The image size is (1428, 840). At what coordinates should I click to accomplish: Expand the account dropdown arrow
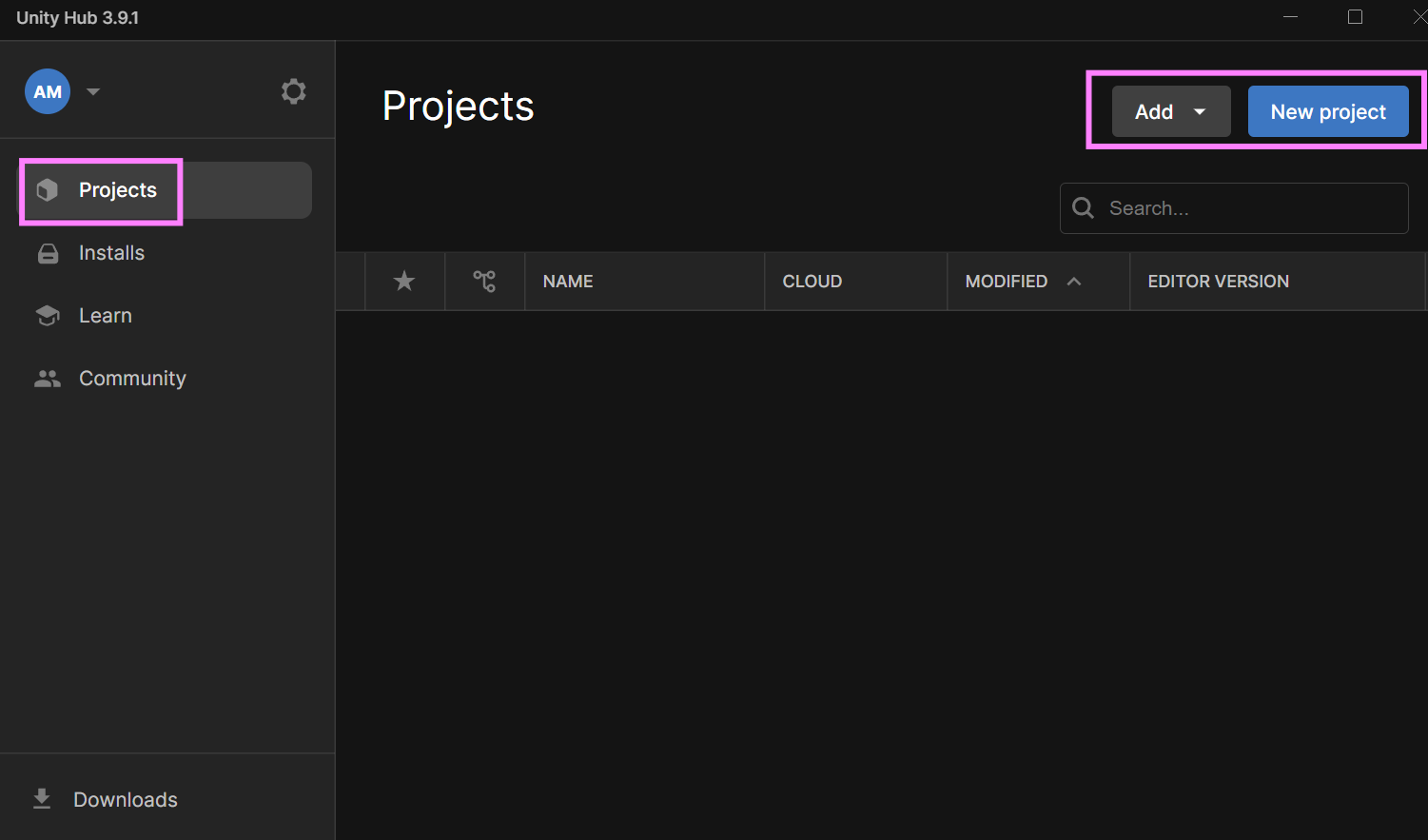coord(93,92)
